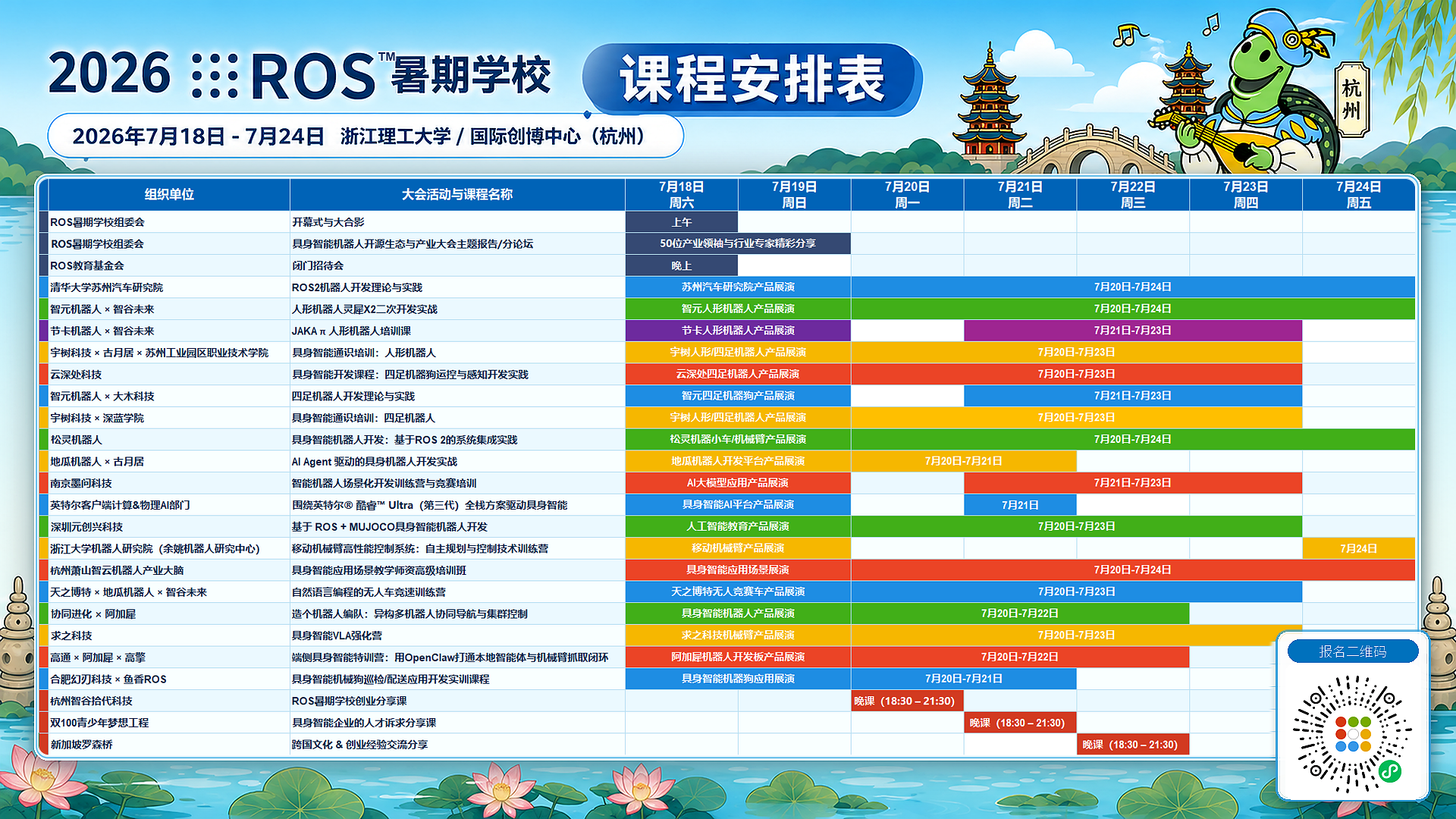Click the 云深处四足机器人产品展演 cell
The width and height of the screenshot is (1456, 819).
[738, 375]
